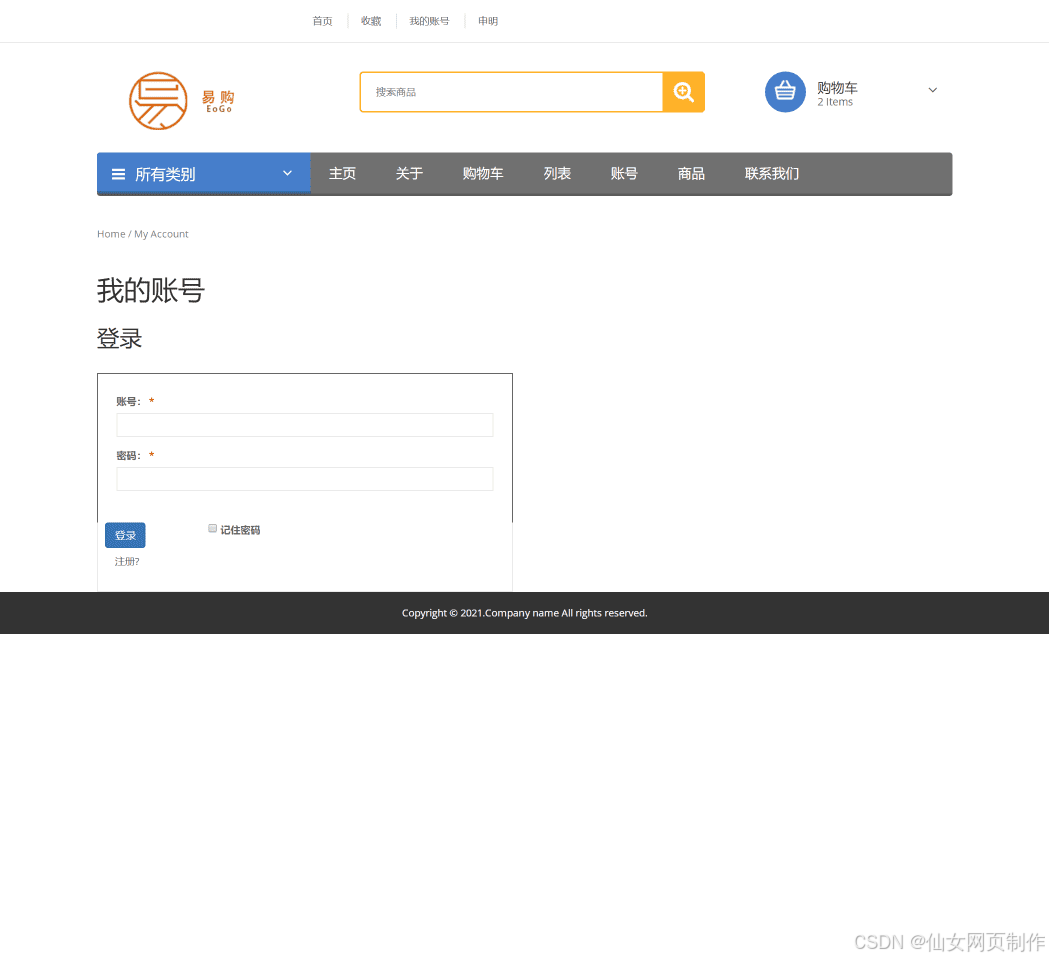Click the 申明 top link

488,21
